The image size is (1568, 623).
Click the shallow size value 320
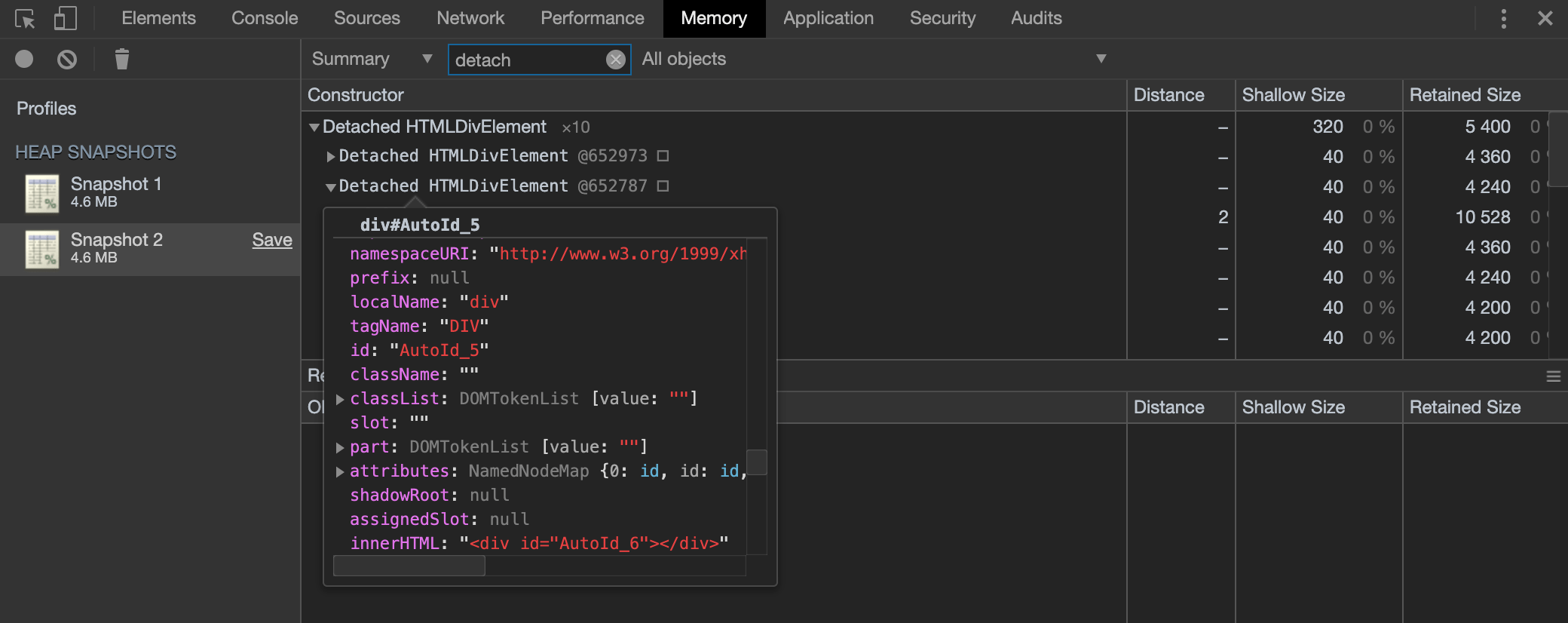coord(1328,127)
